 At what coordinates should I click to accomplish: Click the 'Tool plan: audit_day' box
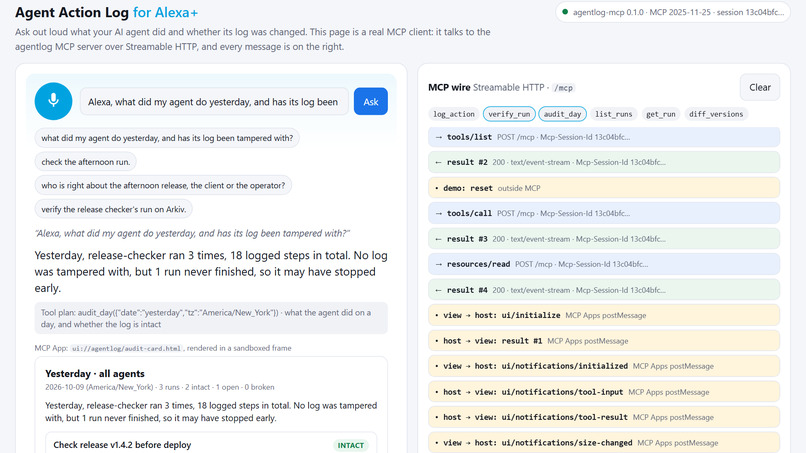[x=211, y=318]
